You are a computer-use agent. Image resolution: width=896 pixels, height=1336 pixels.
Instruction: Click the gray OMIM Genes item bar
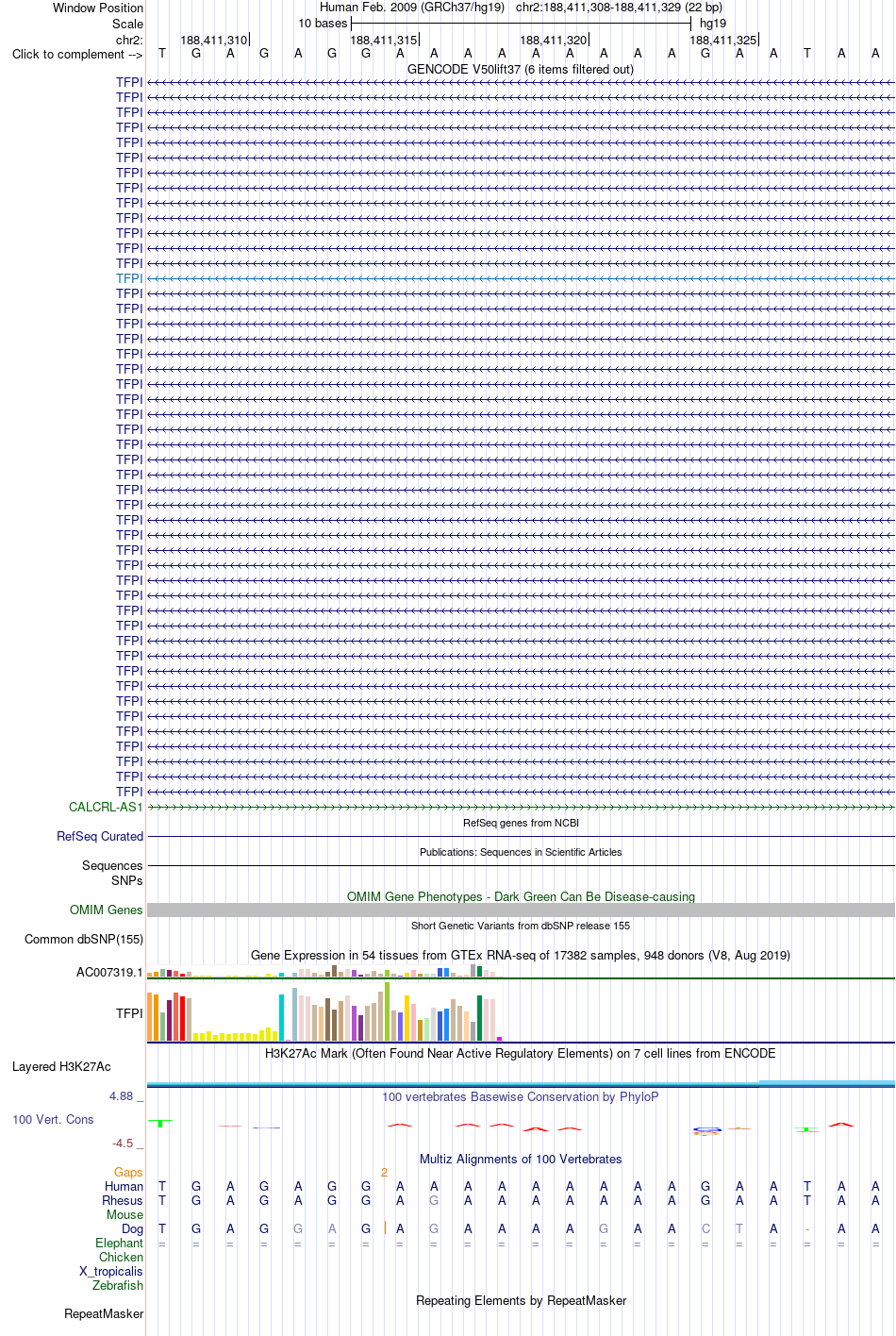click(521, 910)
